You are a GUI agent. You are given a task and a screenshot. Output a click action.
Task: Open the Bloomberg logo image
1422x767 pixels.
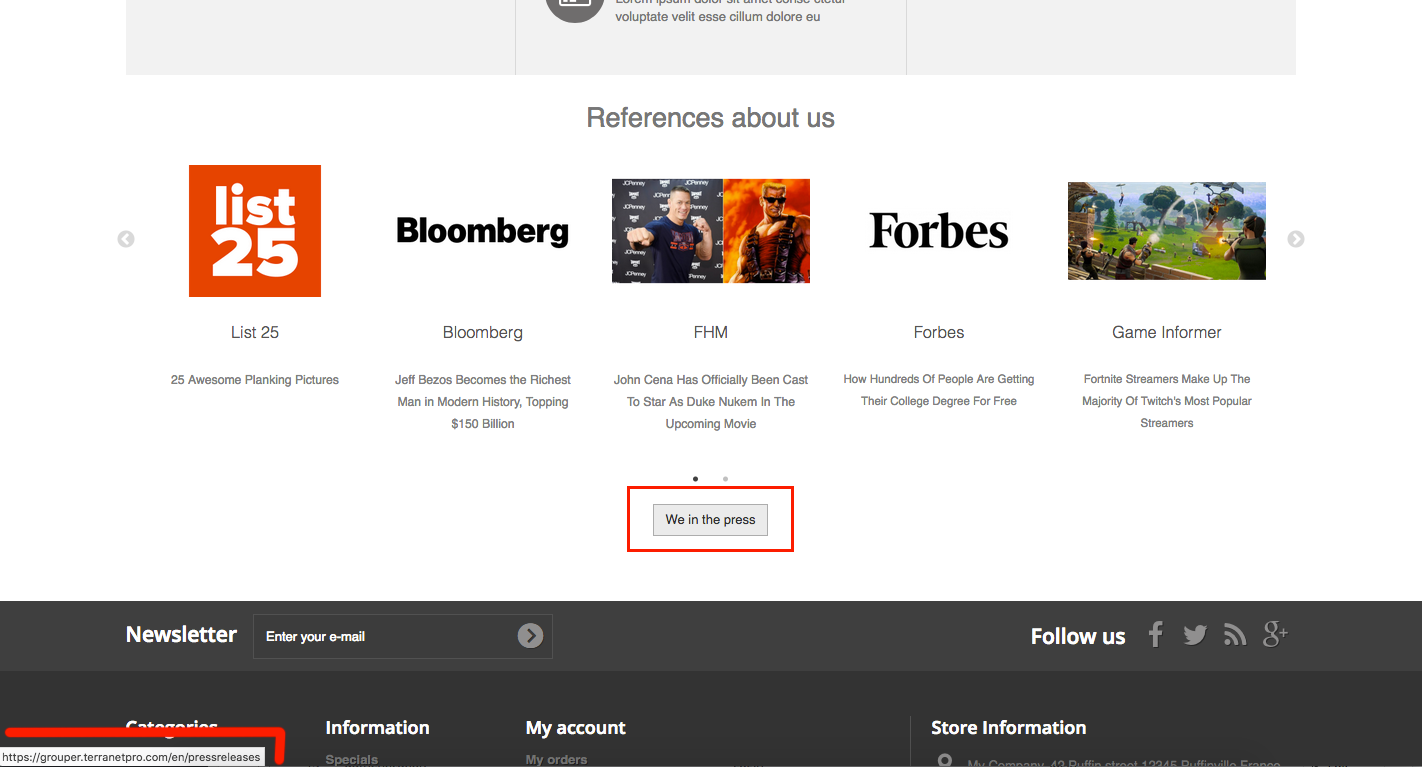coord(483,231)
